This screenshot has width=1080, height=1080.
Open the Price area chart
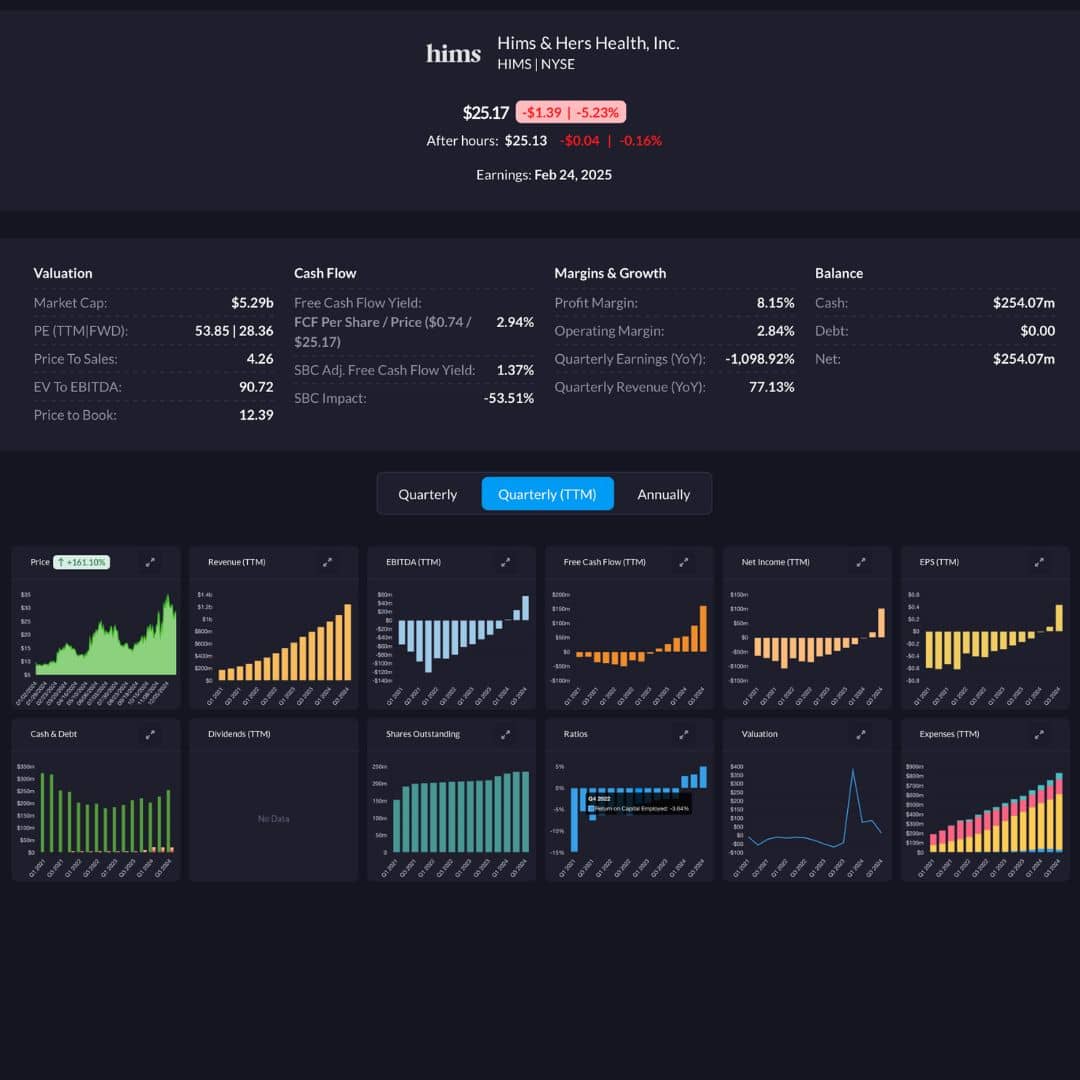[x=105, y=634]
